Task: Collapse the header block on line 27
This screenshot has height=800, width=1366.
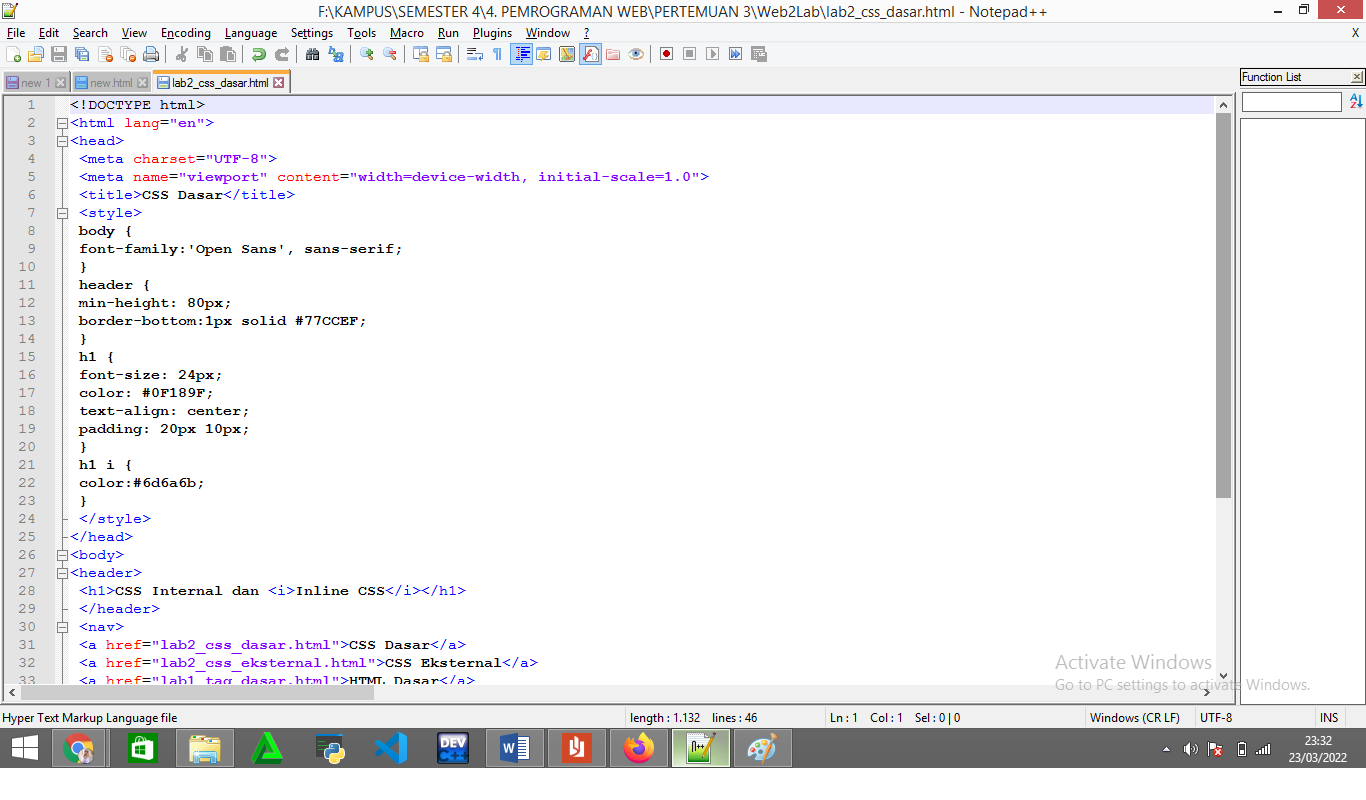Action: point(62,573)
